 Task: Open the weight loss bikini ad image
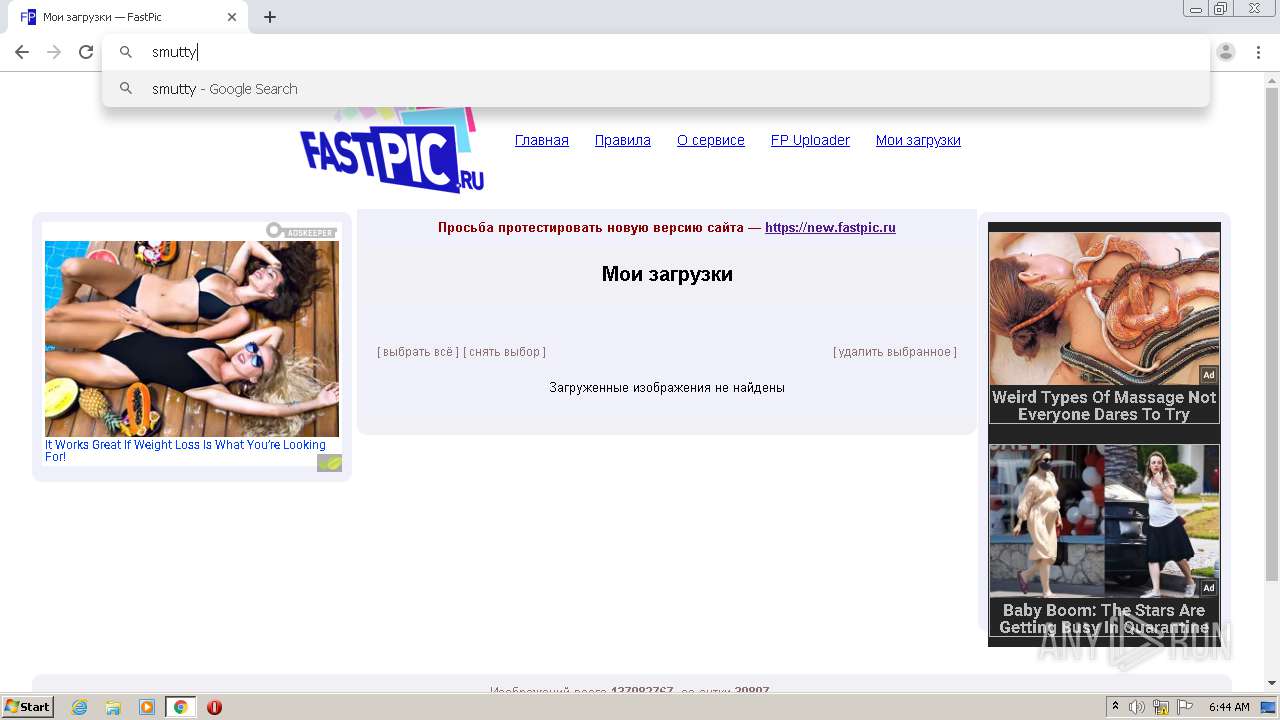click(x=192, y=338)
